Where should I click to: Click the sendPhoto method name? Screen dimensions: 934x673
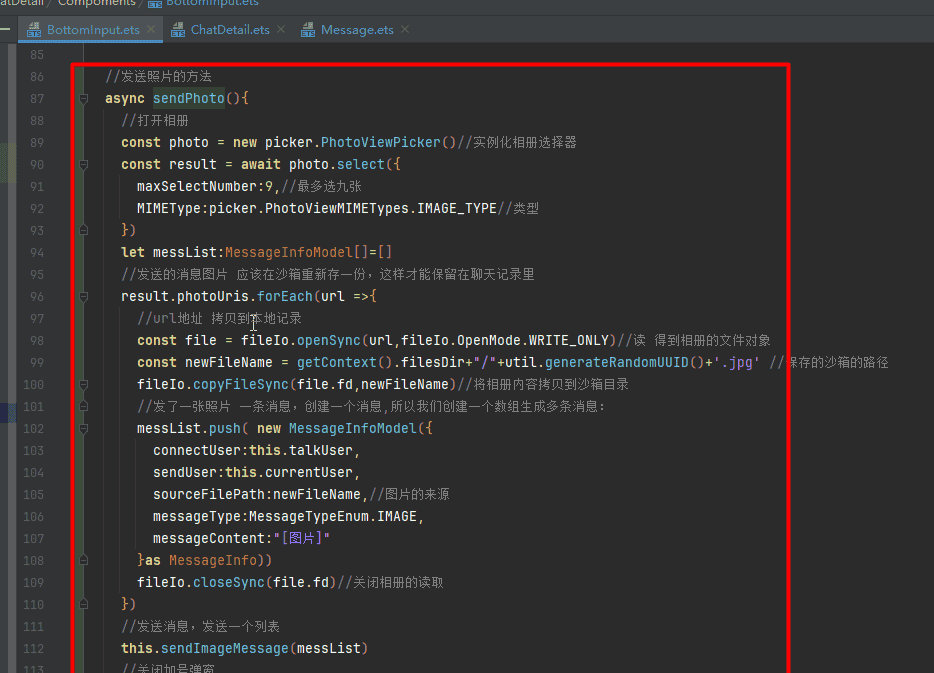(x=188, y=99)
